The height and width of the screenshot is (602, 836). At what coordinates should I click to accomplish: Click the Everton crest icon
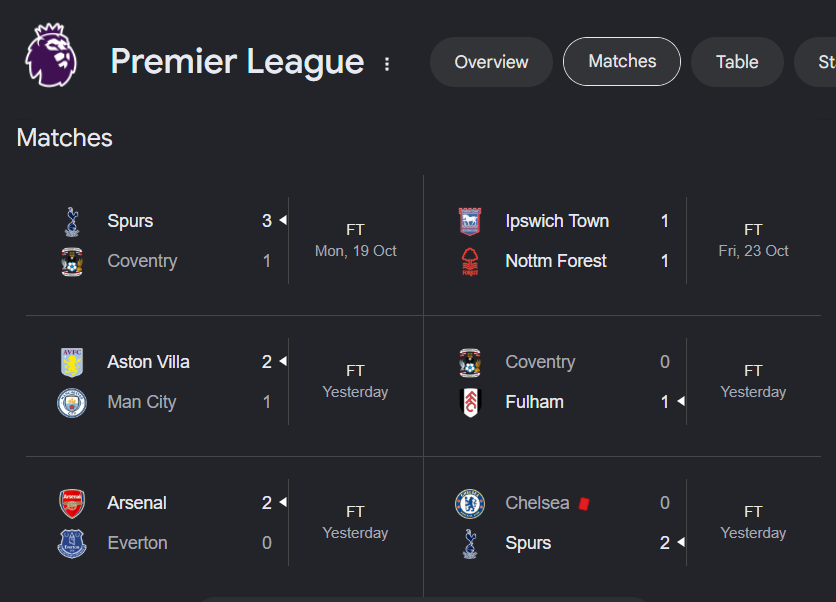[x=72, y=543]
